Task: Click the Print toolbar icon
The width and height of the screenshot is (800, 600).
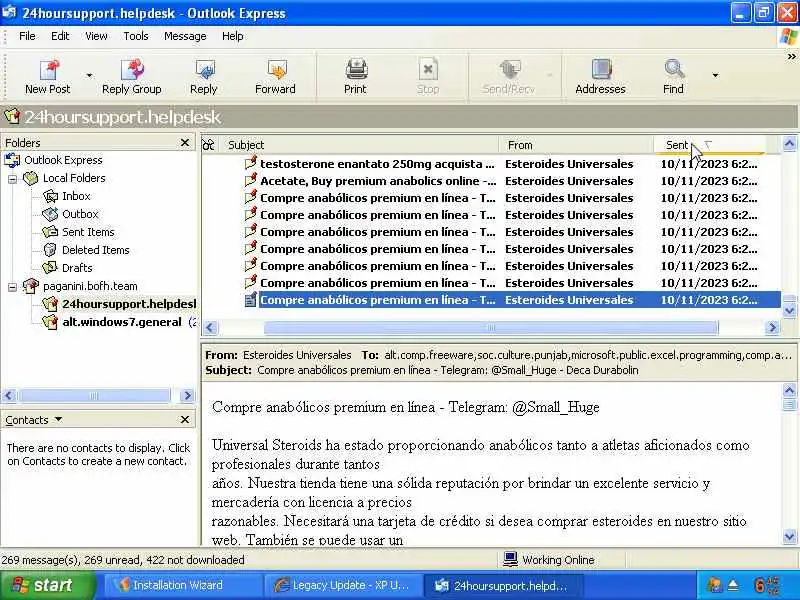Action: 355,70
